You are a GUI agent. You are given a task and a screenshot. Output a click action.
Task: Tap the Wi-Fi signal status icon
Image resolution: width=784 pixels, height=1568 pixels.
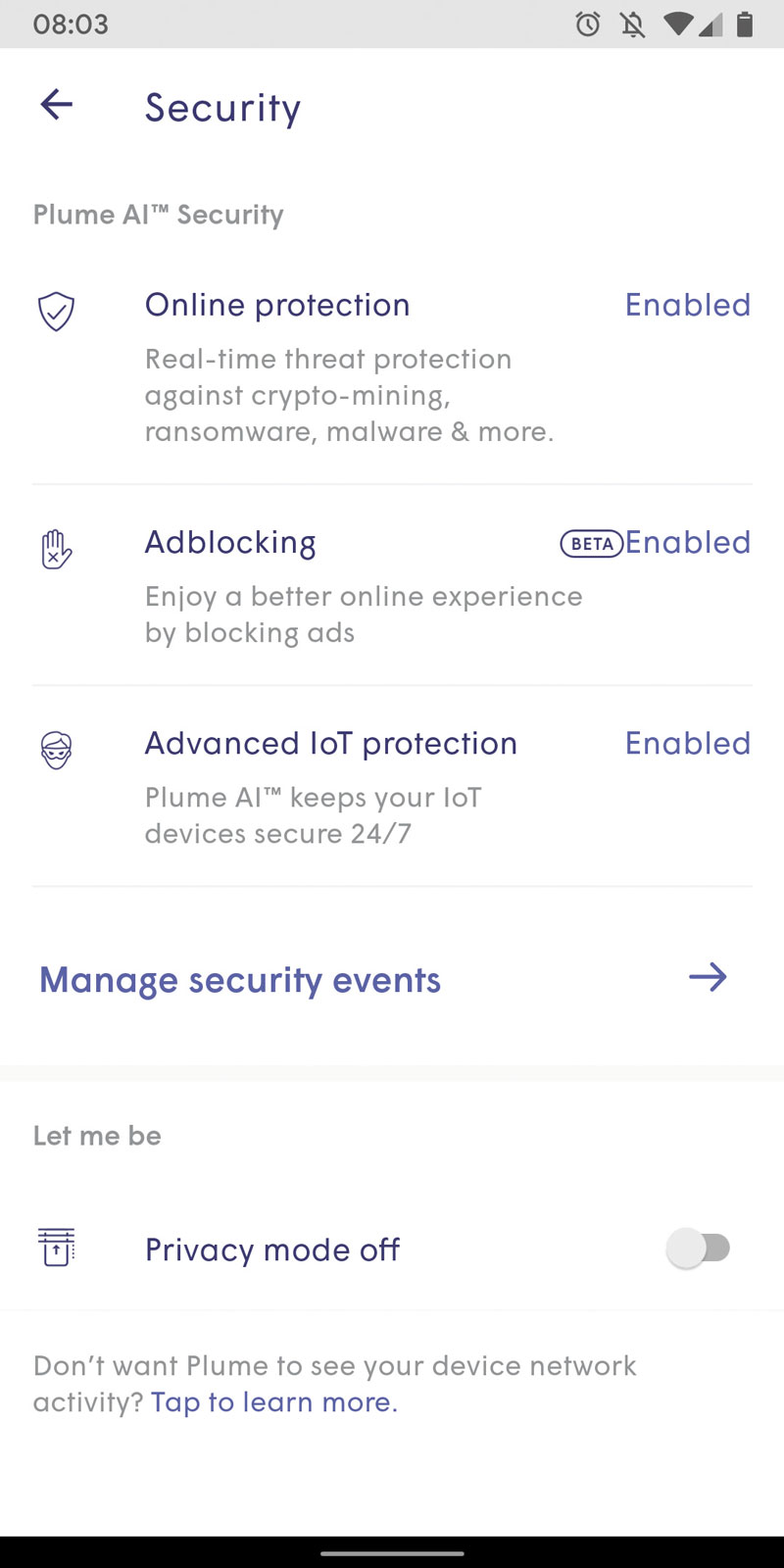pyautogui.click(x=677, y=24)
